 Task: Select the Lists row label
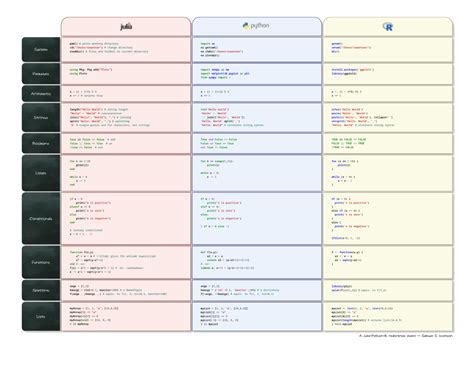click(41, 316)
